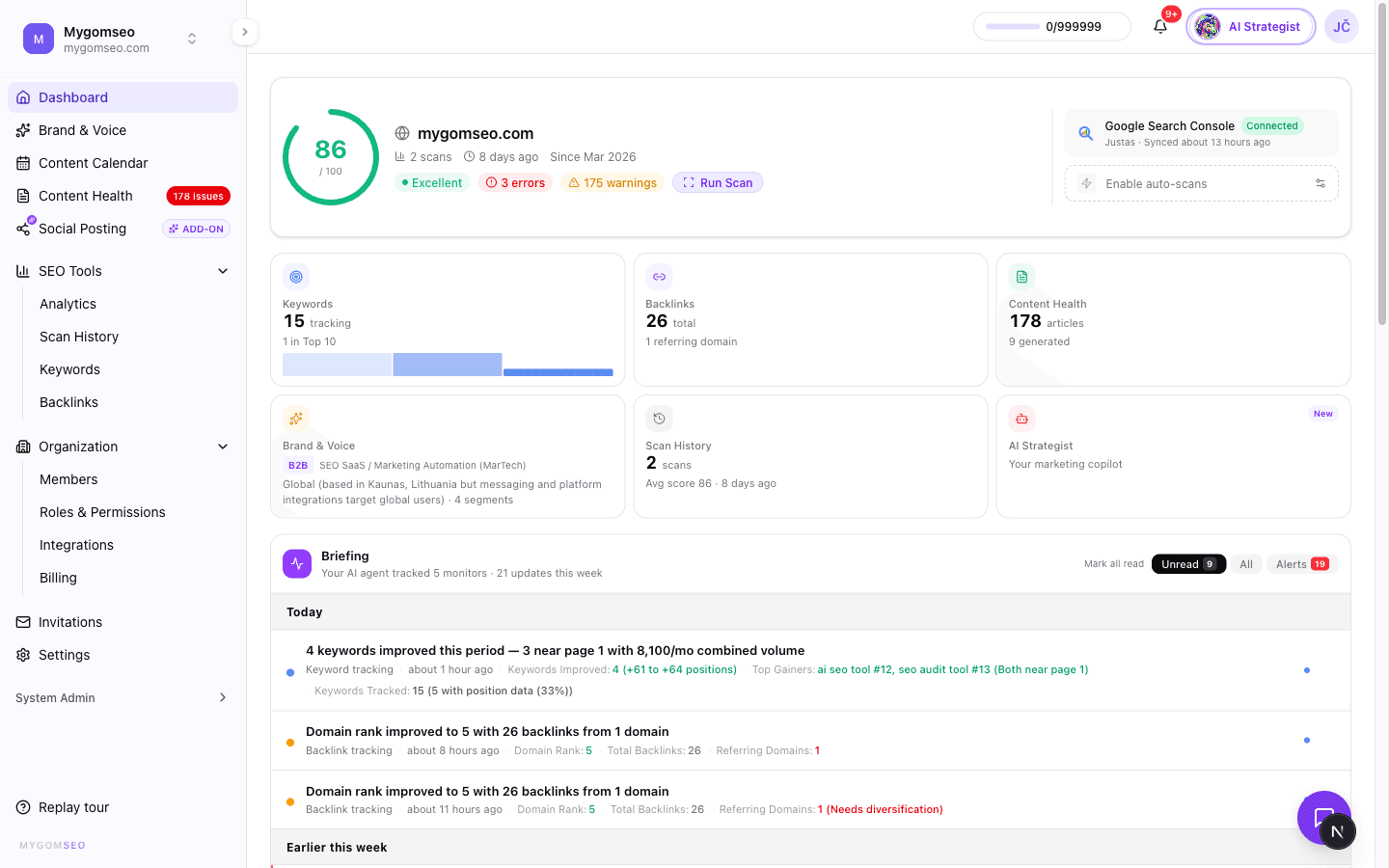
Task: Open the Dashboard from the sidebar icon
Action: [x=21, y=96]
